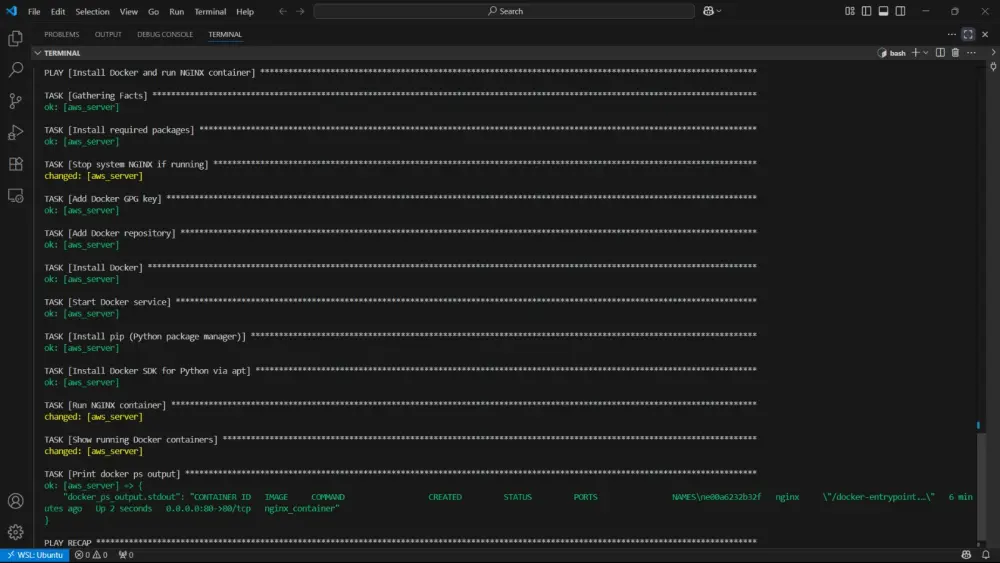Image resolution: width=1000 pixels, height=563 pixels.
Task: Switch to the OUTPUT tab
Action: [x=108, y=34]
